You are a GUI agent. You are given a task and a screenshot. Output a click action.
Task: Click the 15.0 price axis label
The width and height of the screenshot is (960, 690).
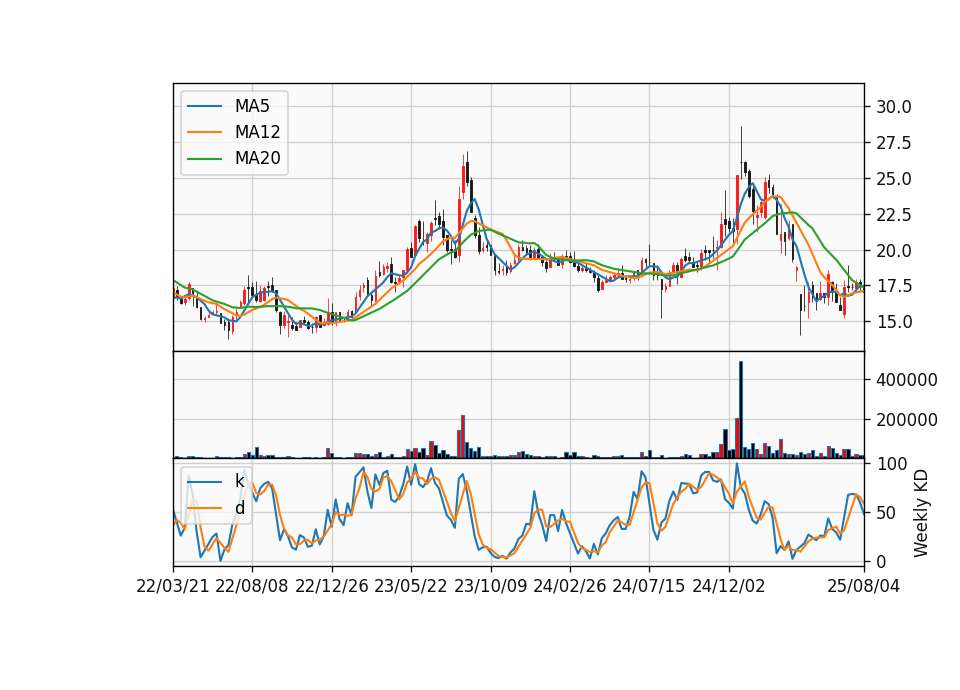click(893, 322)
